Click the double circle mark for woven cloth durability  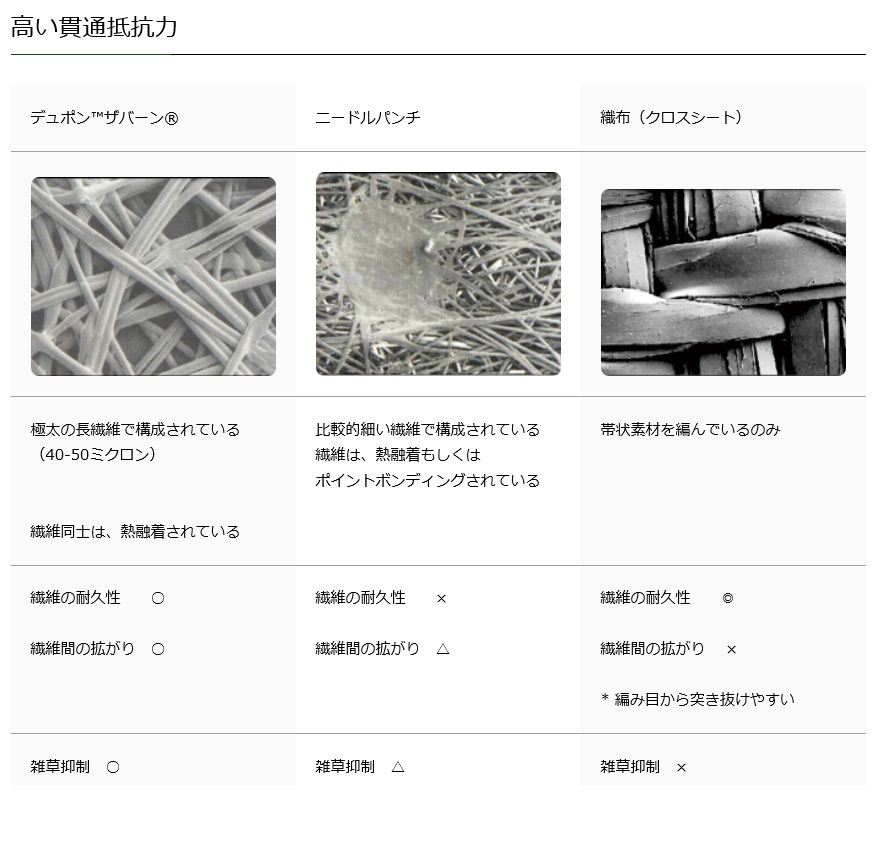coord(728,598)
